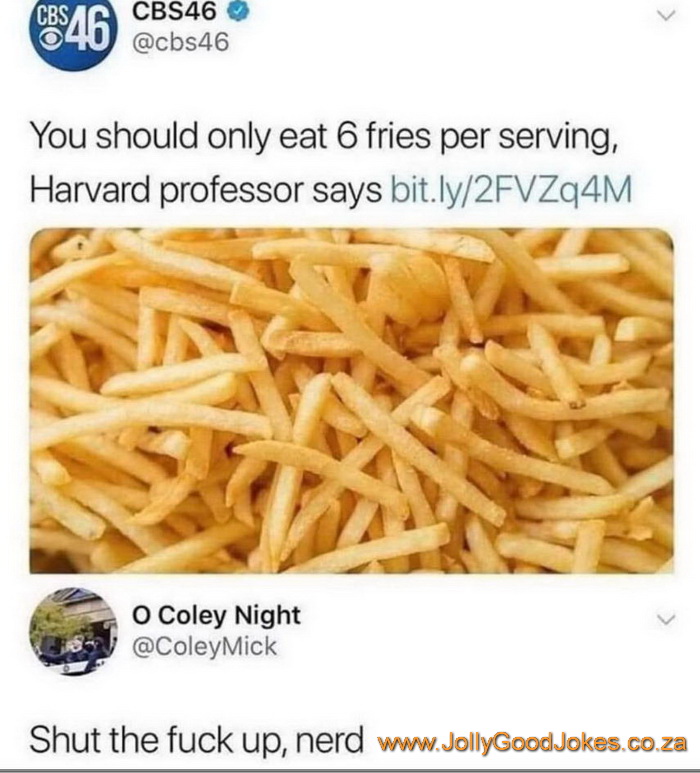Click the @ColeyMick handle
This screenshot has height=773, width=700.
click(204, 646)
